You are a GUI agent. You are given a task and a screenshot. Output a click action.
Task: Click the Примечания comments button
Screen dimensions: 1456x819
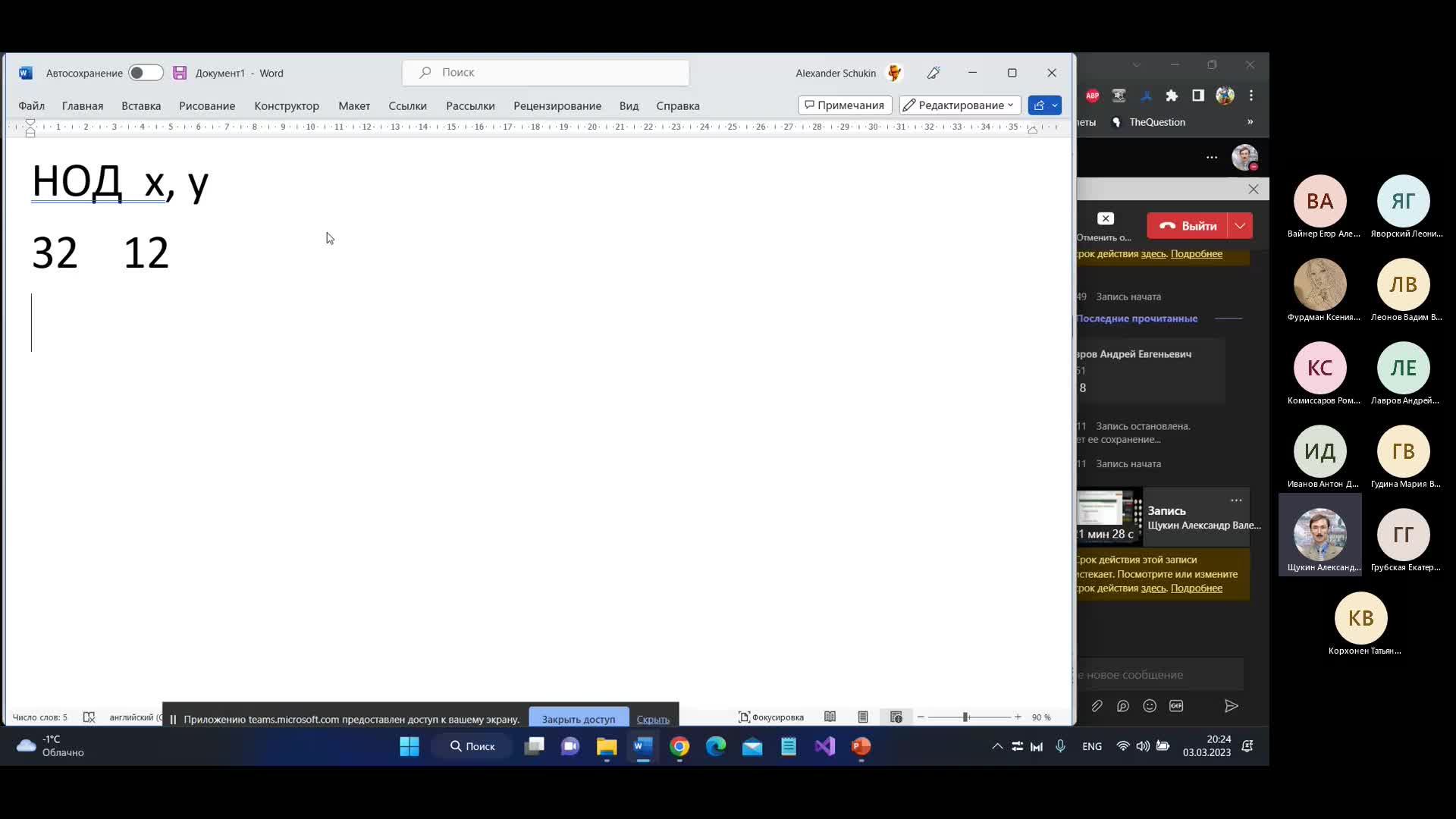point(845,105)
